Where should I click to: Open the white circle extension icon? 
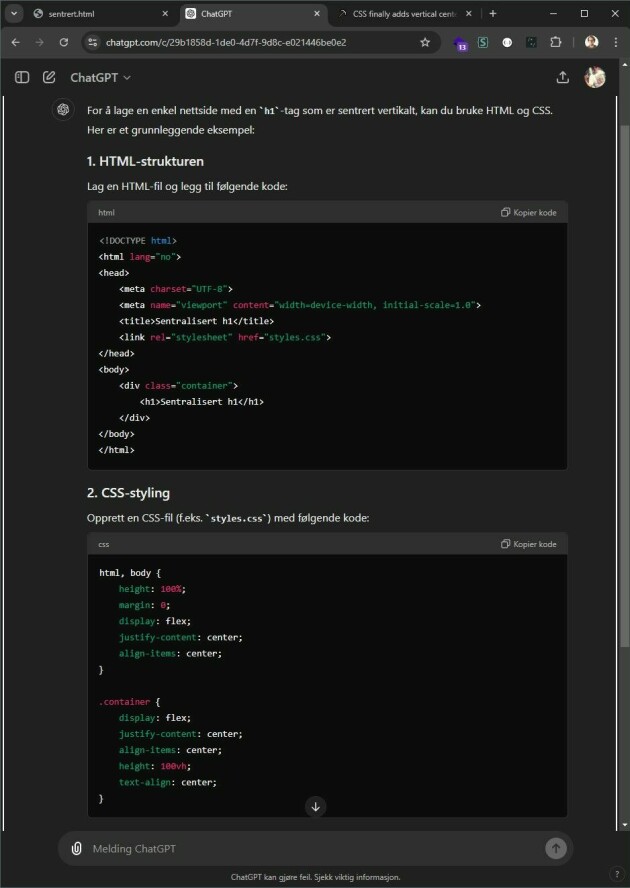507,42
